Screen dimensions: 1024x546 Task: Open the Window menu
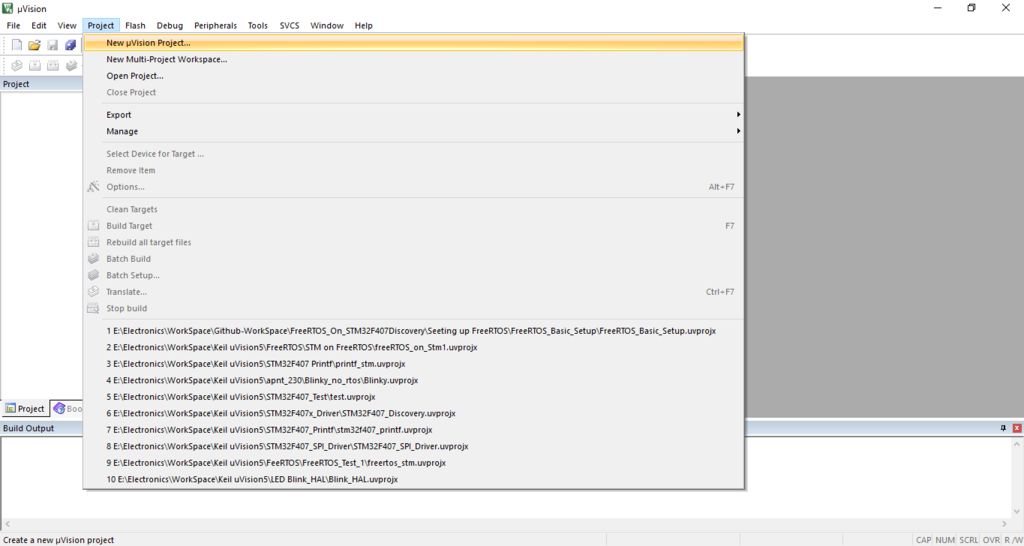(327, 25)
